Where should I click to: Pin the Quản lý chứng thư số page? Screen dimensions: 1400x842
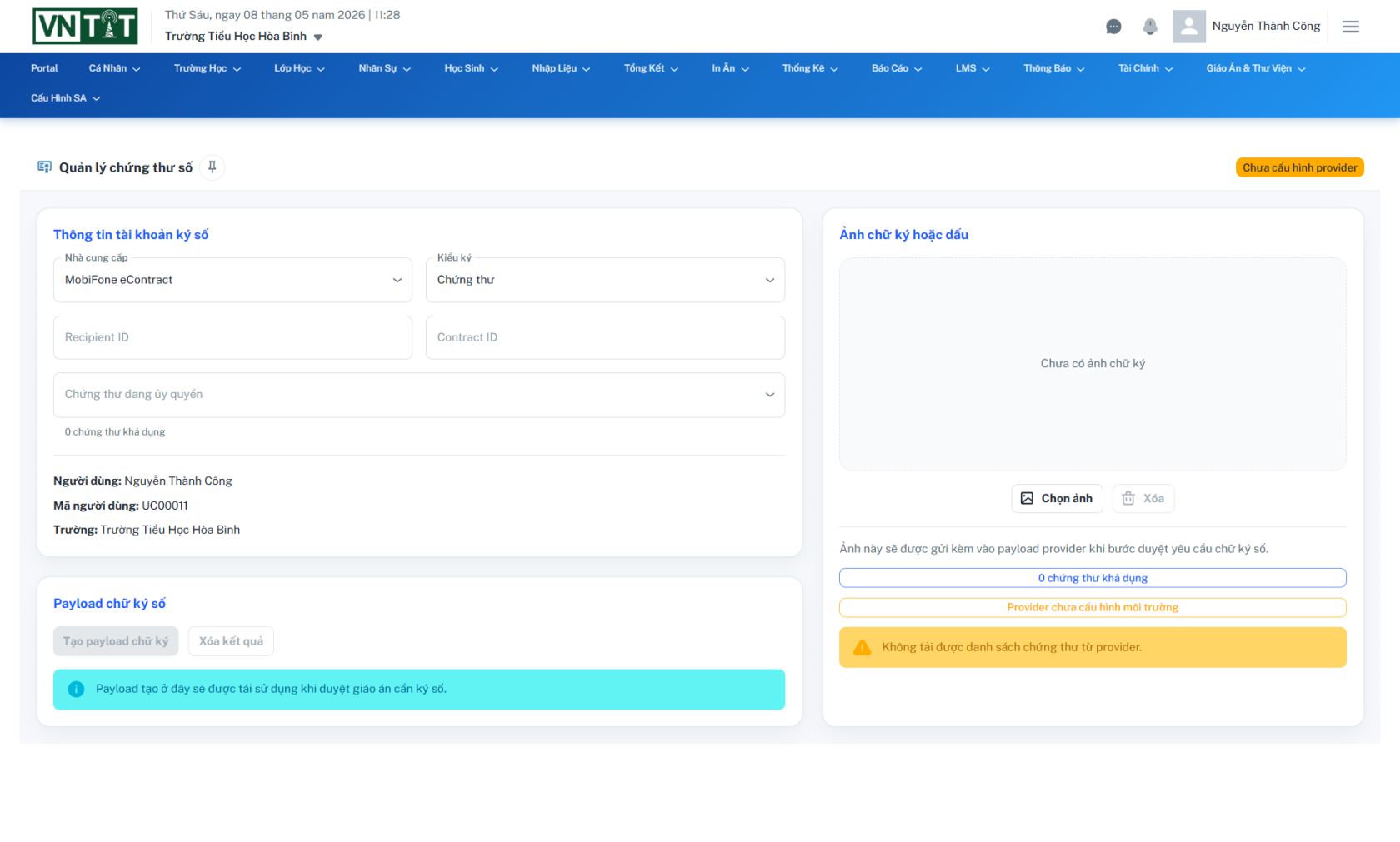tap(212, 167)
